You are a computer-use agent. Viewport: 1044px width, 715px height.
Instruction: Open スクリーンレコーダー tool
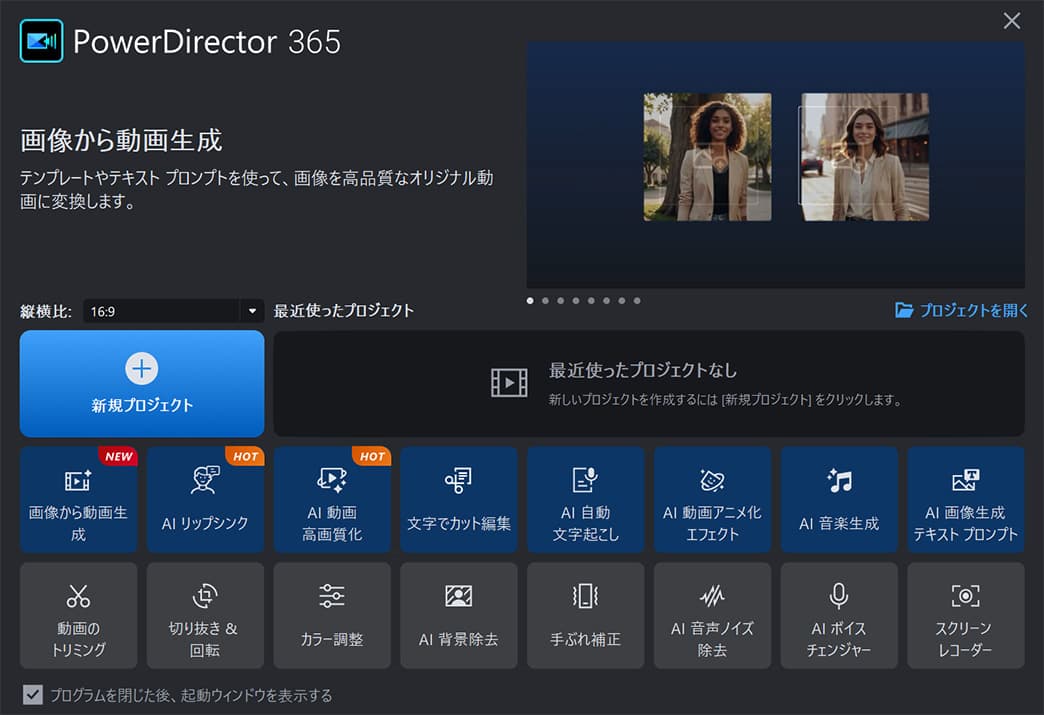(965, 616)
